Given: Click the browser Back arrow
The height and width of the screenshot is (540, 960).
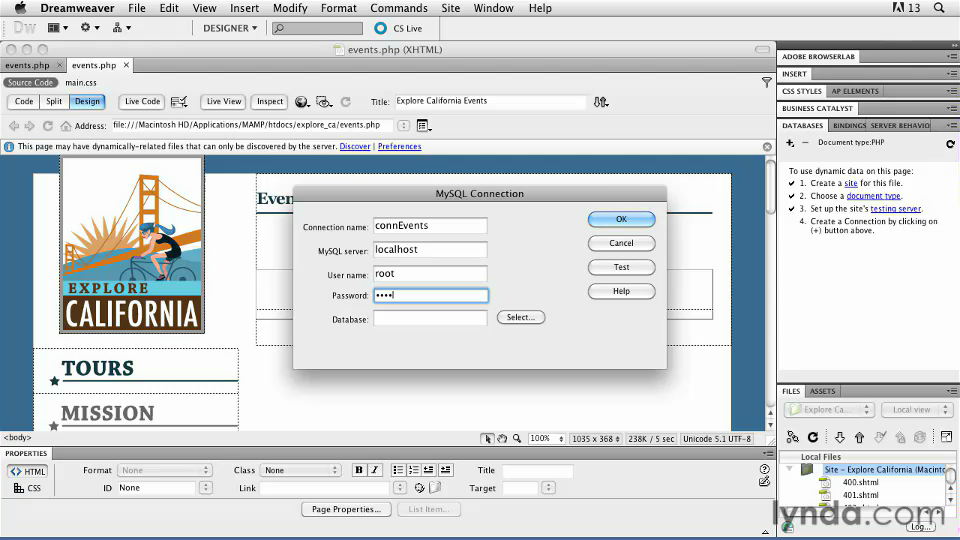Looking at the screenshot, I should pos(14,126).
